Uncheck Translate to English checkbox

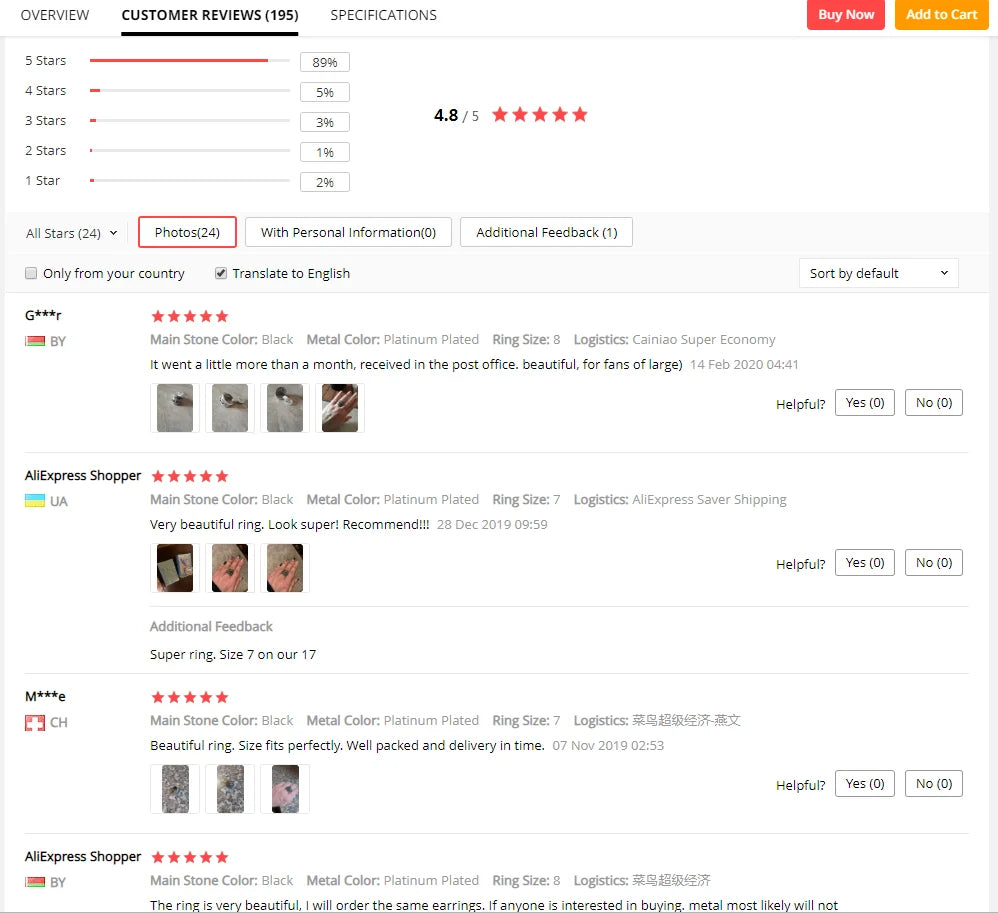(x=221, y=273)
